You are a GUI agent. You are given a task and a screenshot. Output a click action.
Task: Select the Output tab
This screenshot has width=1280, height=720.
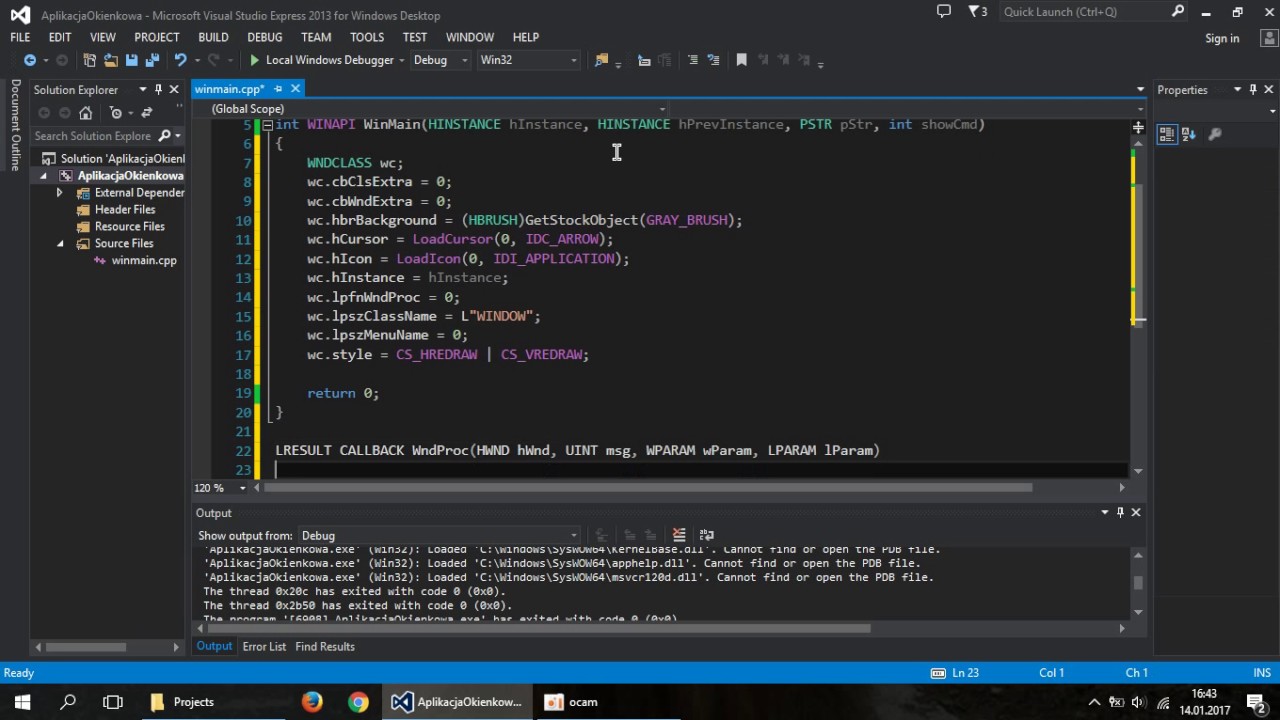tap(214, 647)
